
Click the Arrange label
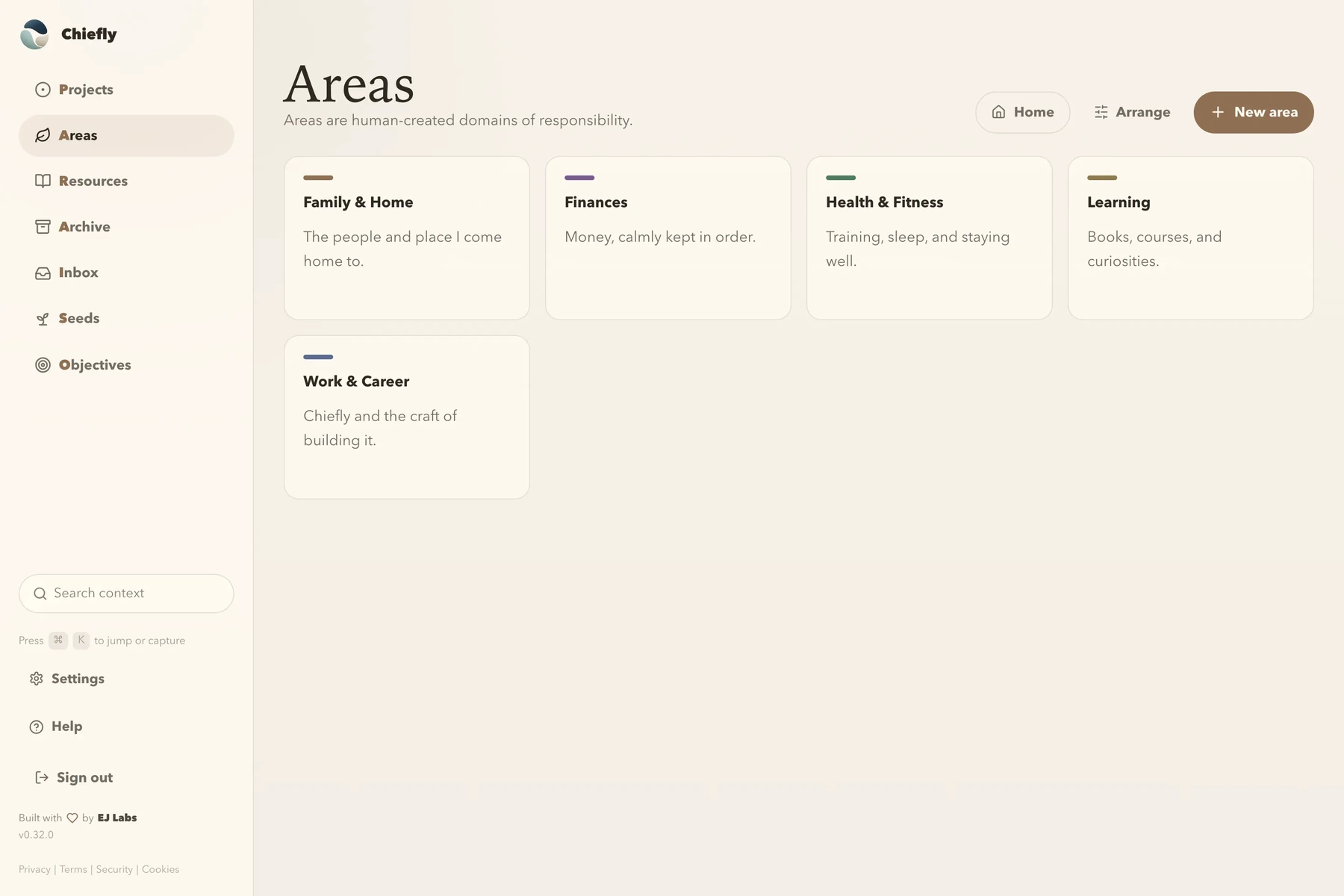coord(1143,112)
